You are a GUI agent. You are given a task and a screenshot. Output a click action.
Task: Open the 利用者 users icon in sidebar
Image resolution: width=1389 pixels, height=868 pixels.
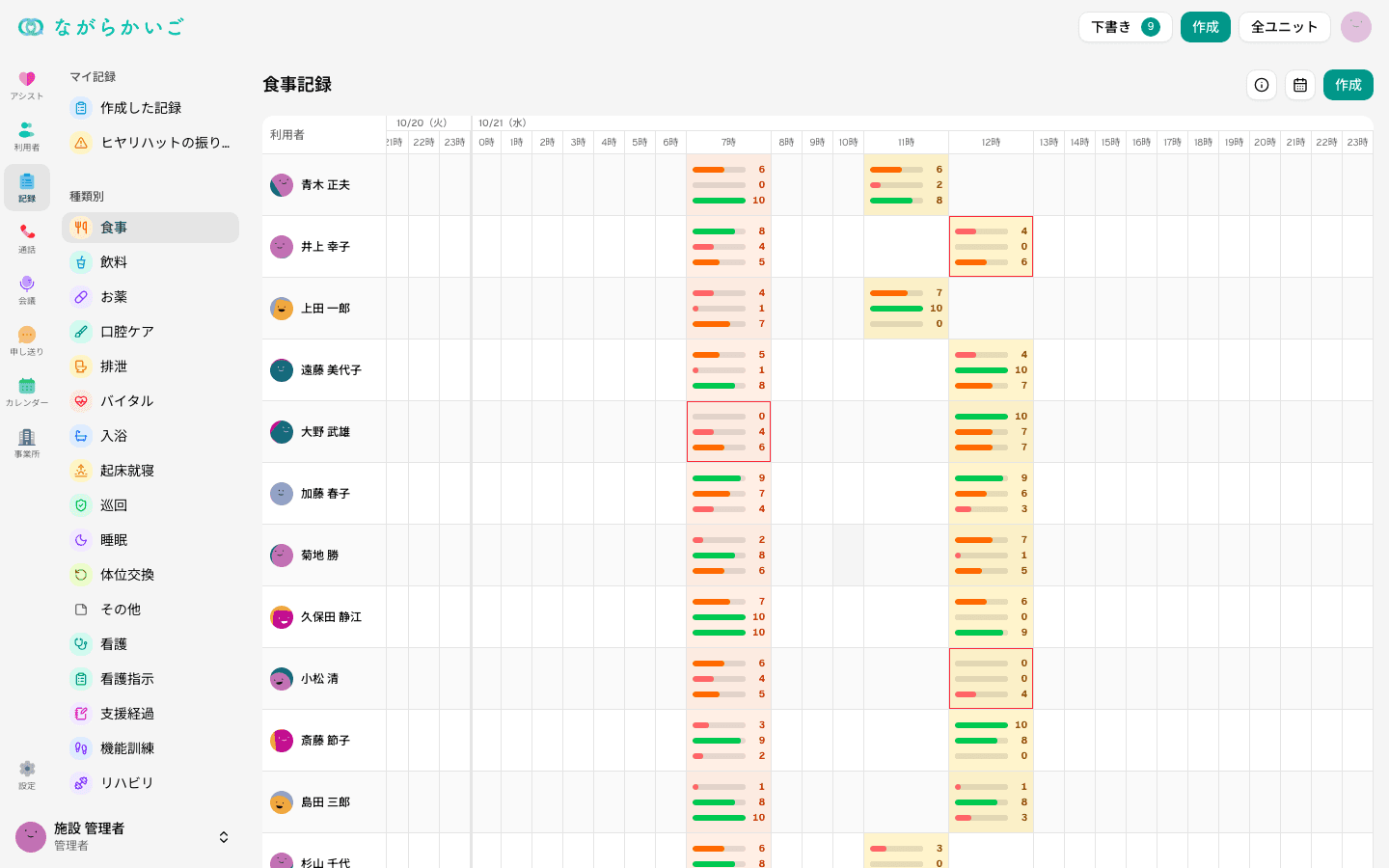pyautogui.click(x=27, y=136)
